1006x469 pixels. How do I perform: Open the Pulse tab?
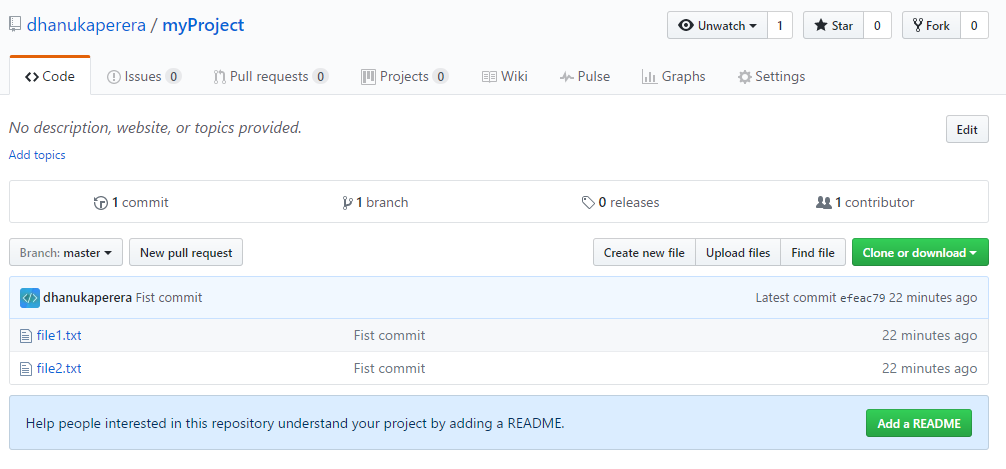coord(584,76)
